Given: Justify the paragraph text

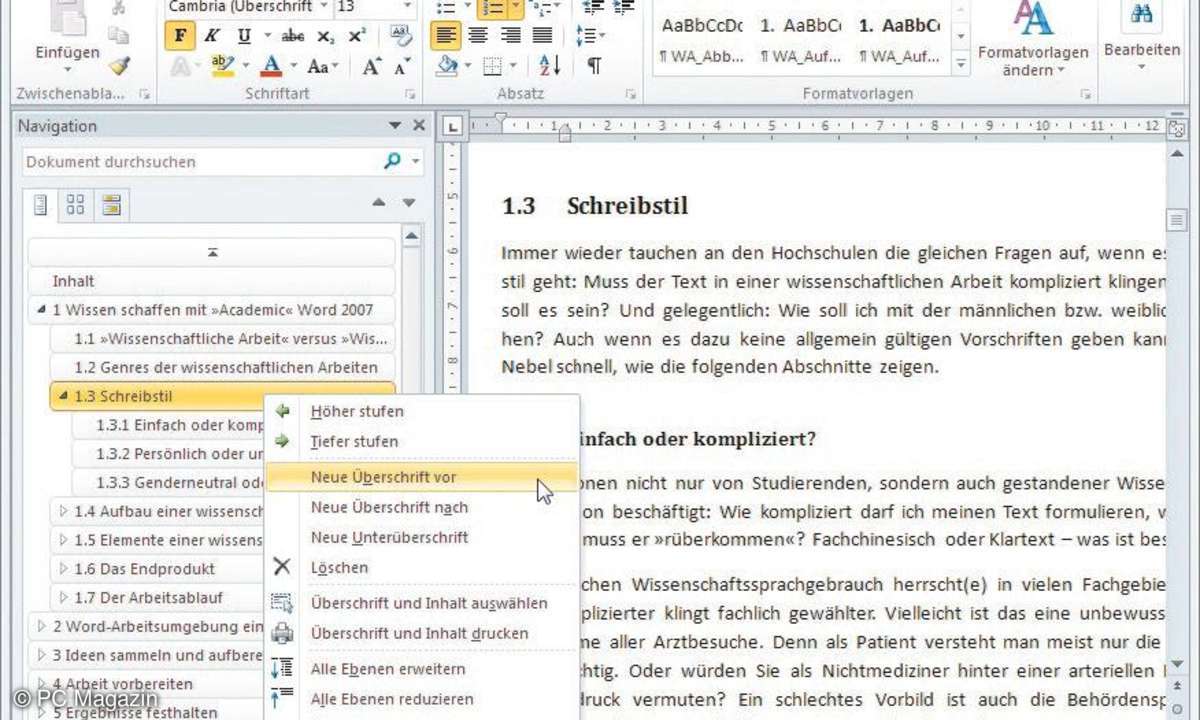Looking at the screenshot, I should pos(542,36).
